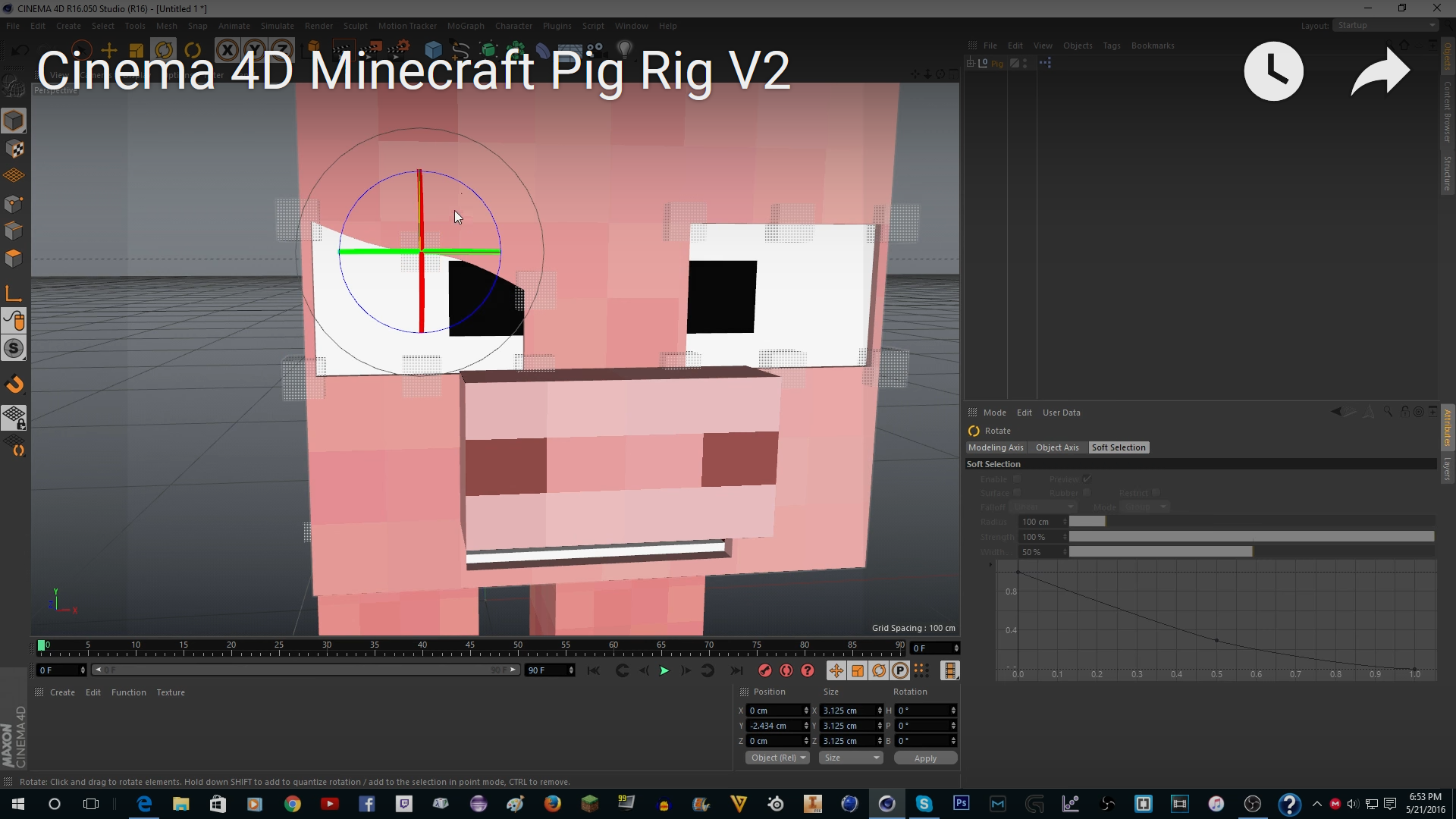Go to start of timeline
Image resolution: width=1456 pixels, height=819 pixels.
tap(593, 670)
